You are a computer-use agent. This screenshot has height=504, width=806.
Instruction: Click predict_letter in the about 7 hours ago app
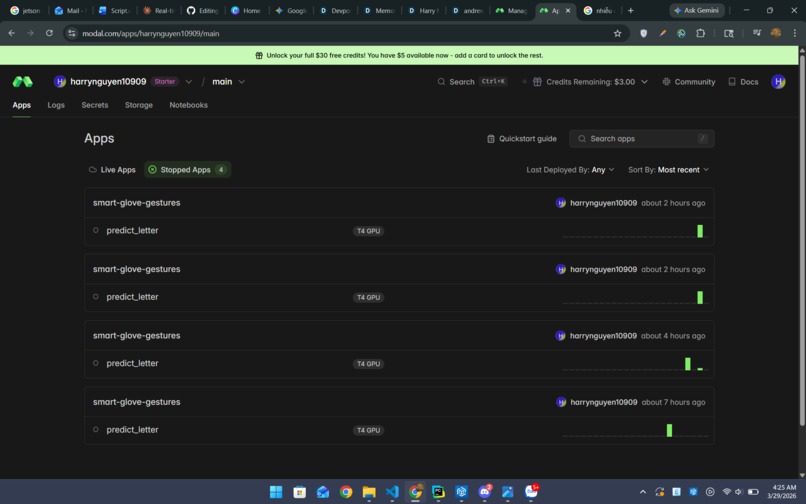tap(132, 429)
